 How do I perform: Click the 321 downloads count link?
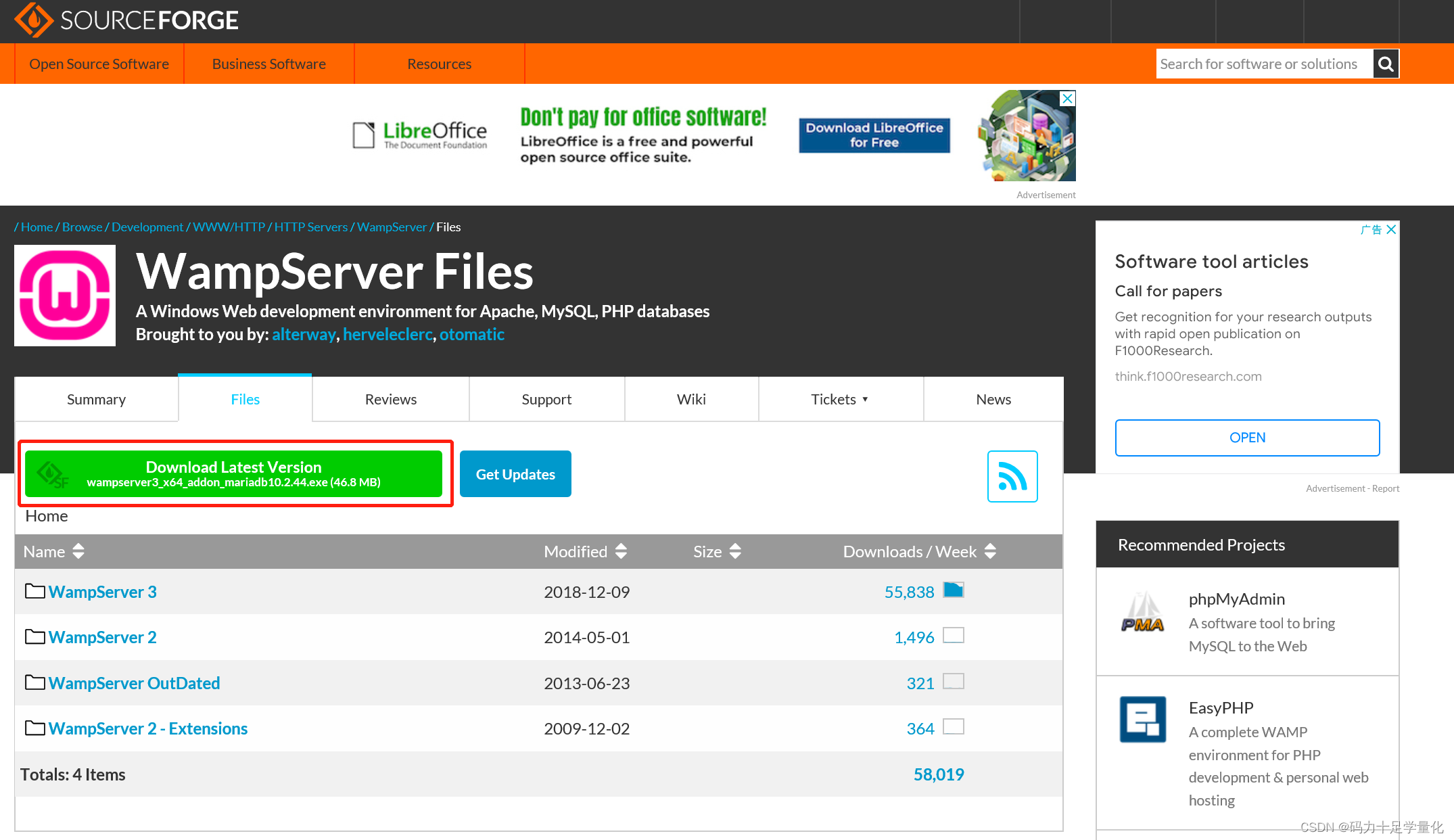(920, 683)
